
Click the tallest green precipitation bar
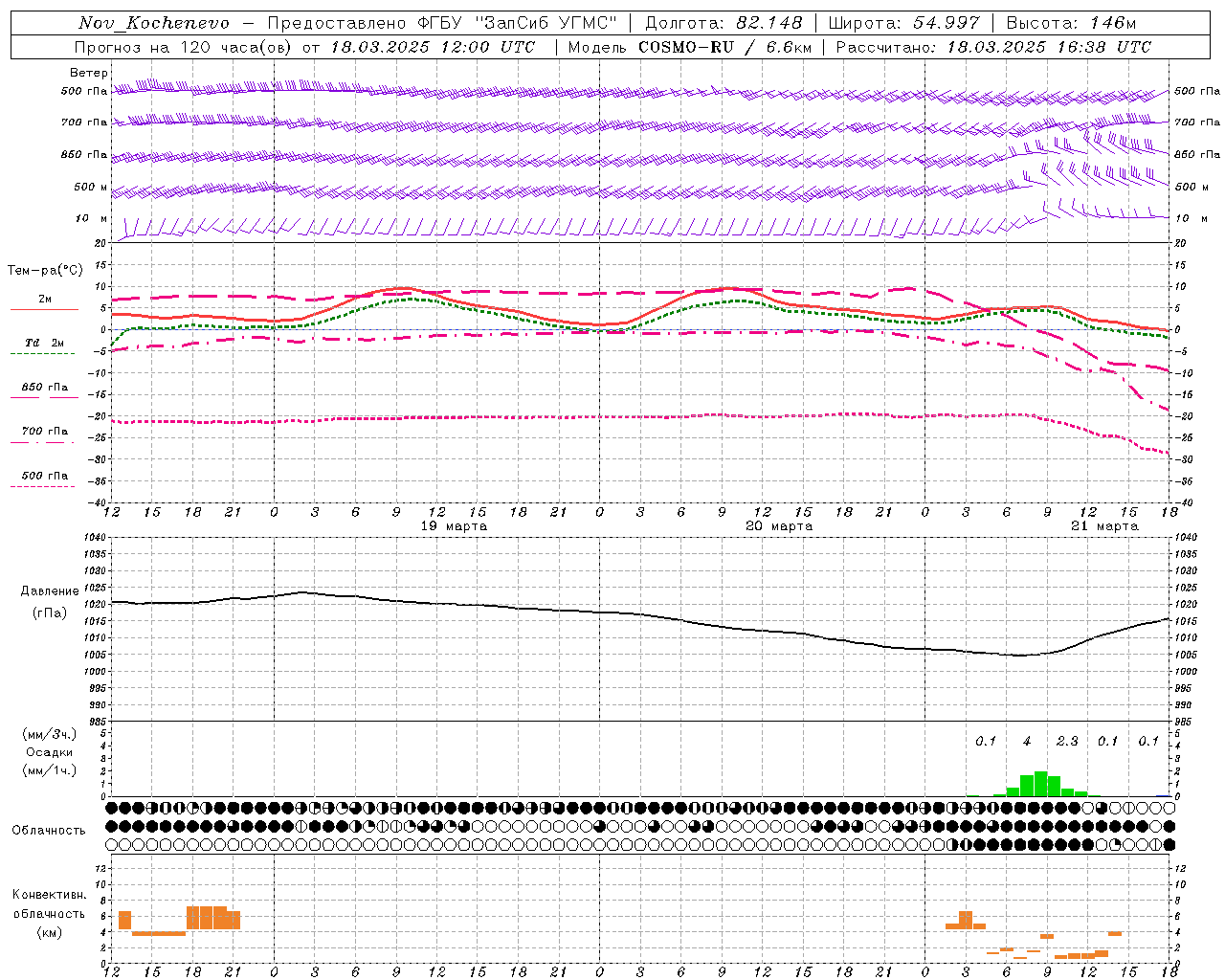(1040, 784)
